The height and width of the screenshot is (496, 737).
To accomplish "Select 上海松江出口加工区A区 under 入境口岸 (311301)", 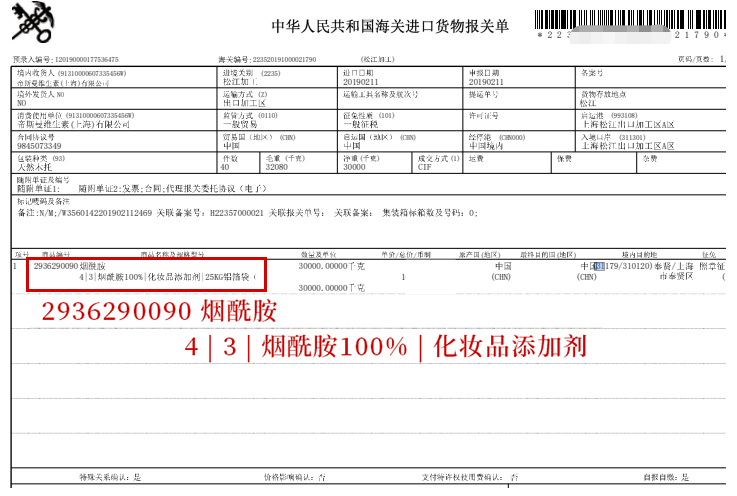I will (628, 146).
